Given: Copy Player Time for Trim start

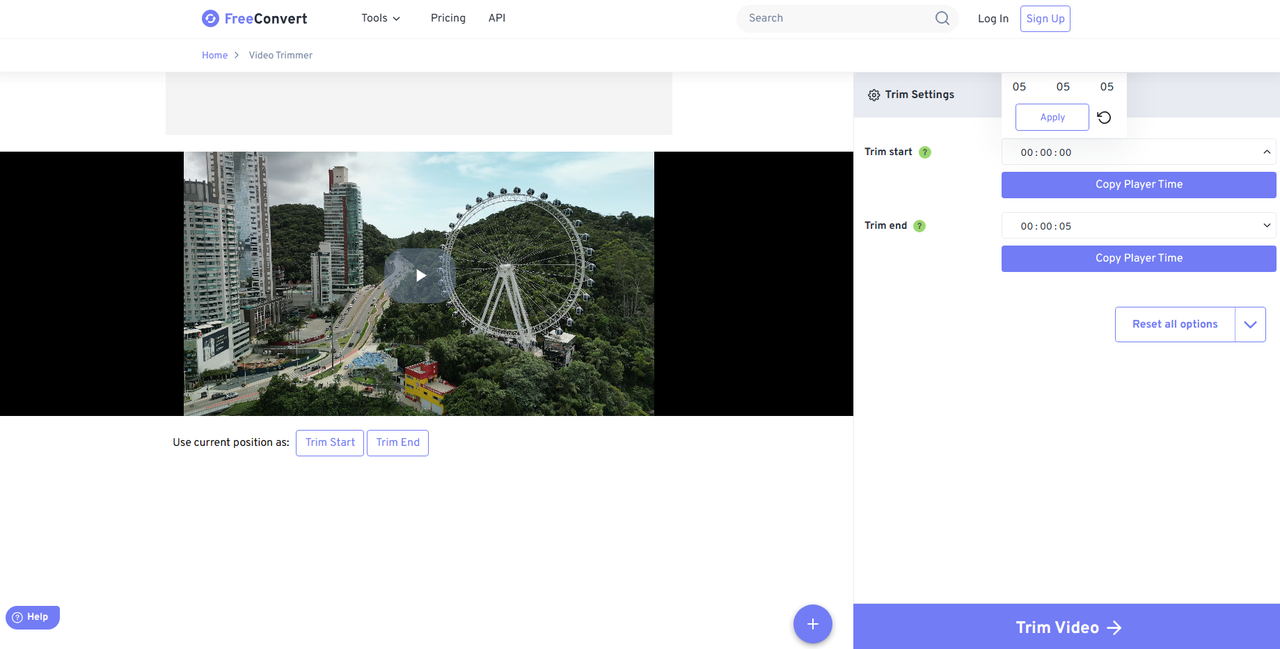Looking at the screenshot, I should click(x=1139, y=184).
